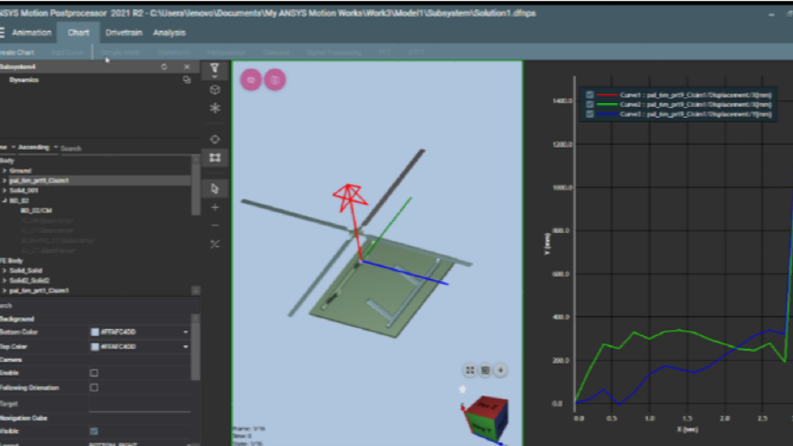Viewport: 793px width, 446px height.
Task: Expand the Solid2_Solid2 node
Action: tap(4, 281)
